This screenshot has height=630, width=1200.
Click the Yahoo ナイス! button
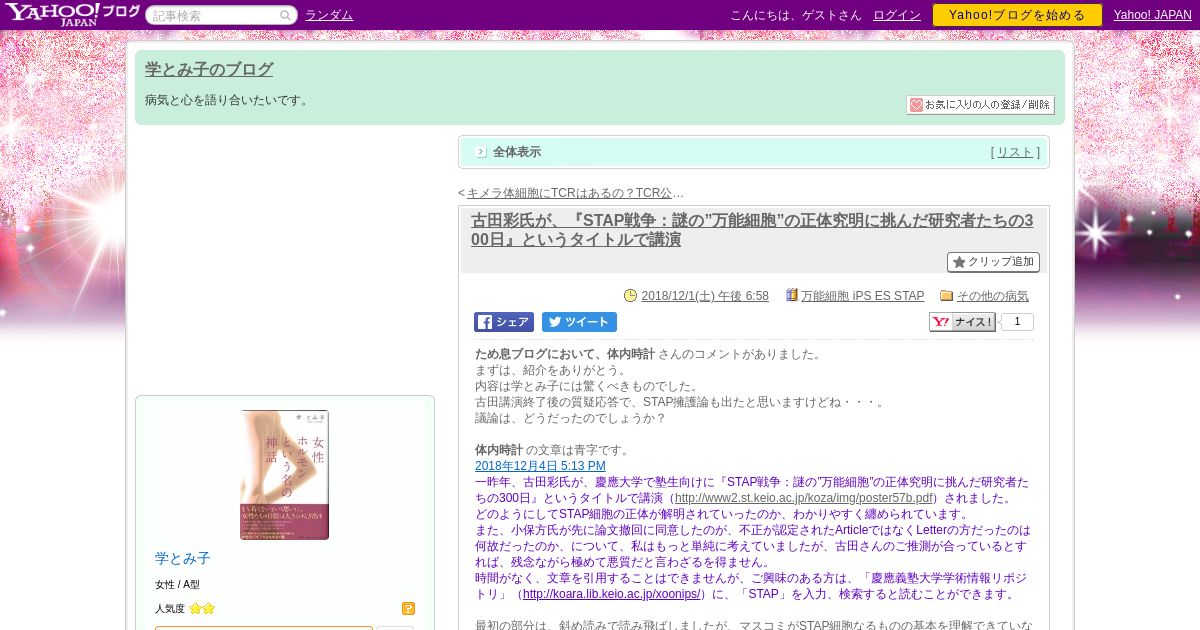pyautogui.click(x=962, y=322)
